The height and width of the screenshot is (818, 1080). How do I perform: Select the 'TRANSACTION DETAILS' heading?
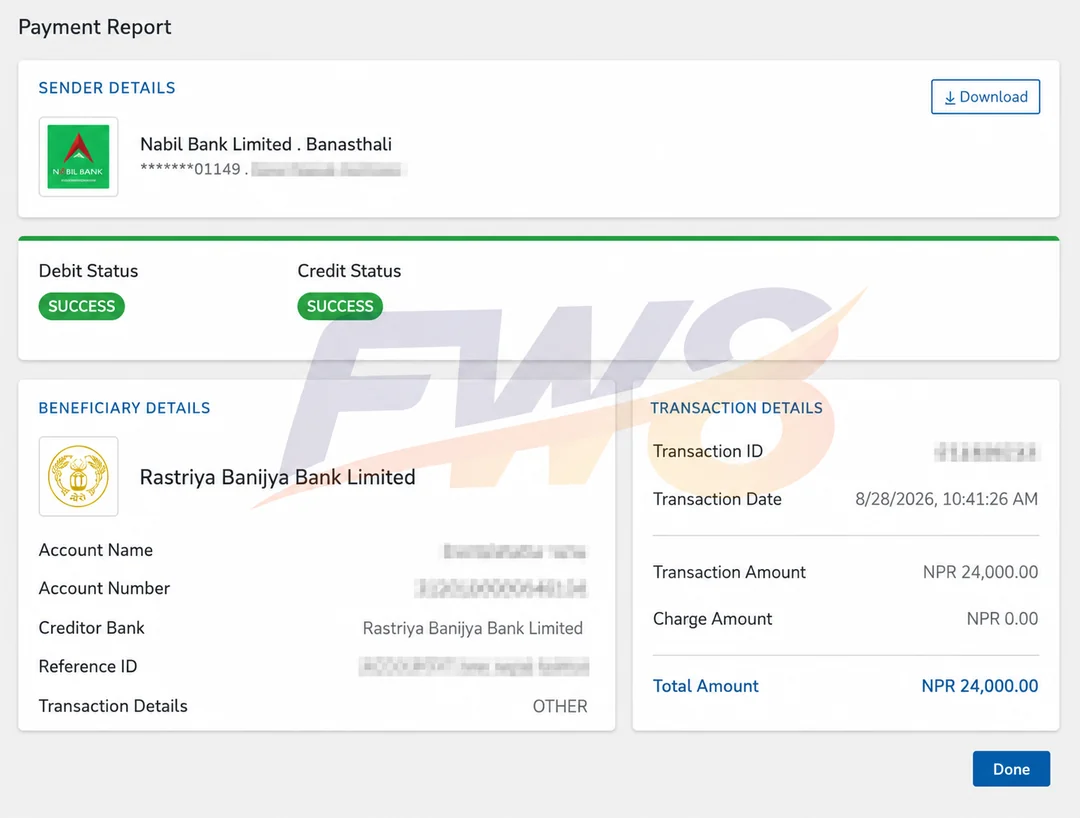coord(736,408)
